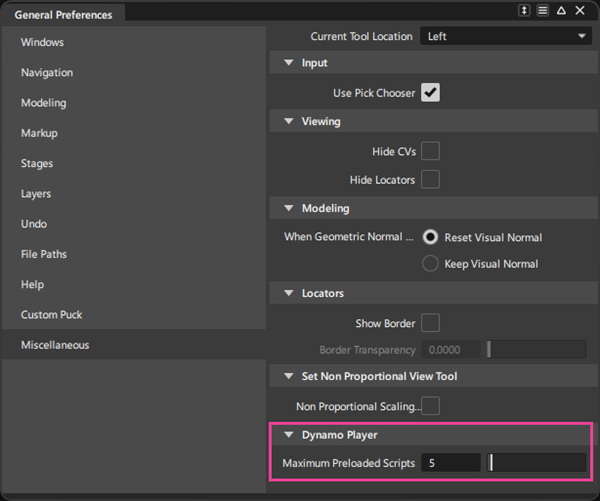Collapse the Viewing section
This screenshot has width=600, height=501.
coord(288,121)
